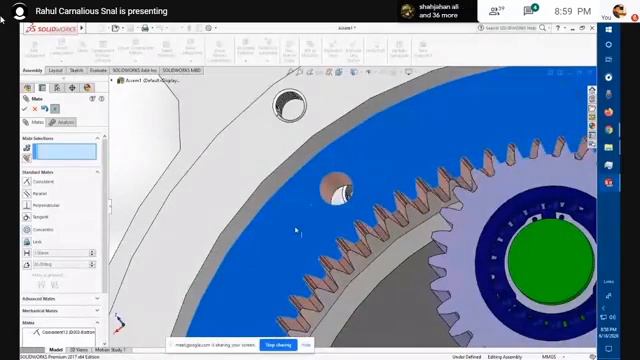Open the ConfigurationManager tab icon
Image resolution: width=640 pixels, height=360 pixels.
click(x=57, y=88)
